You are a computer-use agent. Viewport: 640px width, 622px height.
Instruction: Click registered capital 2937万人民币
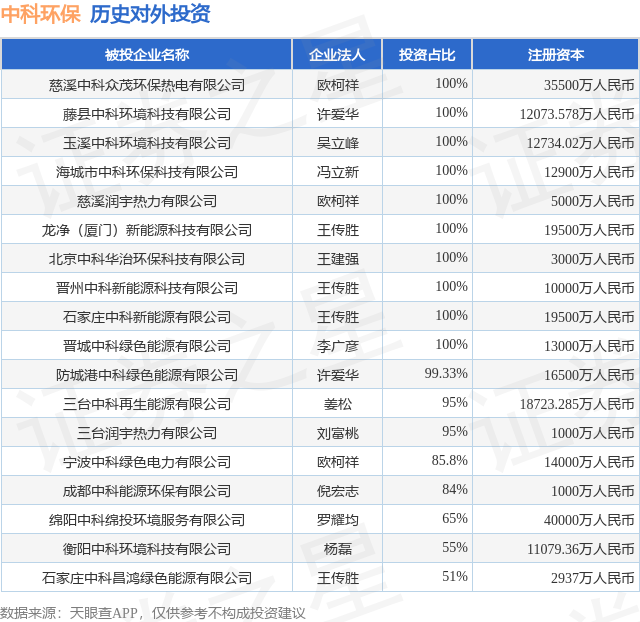(x=593, y=578)
